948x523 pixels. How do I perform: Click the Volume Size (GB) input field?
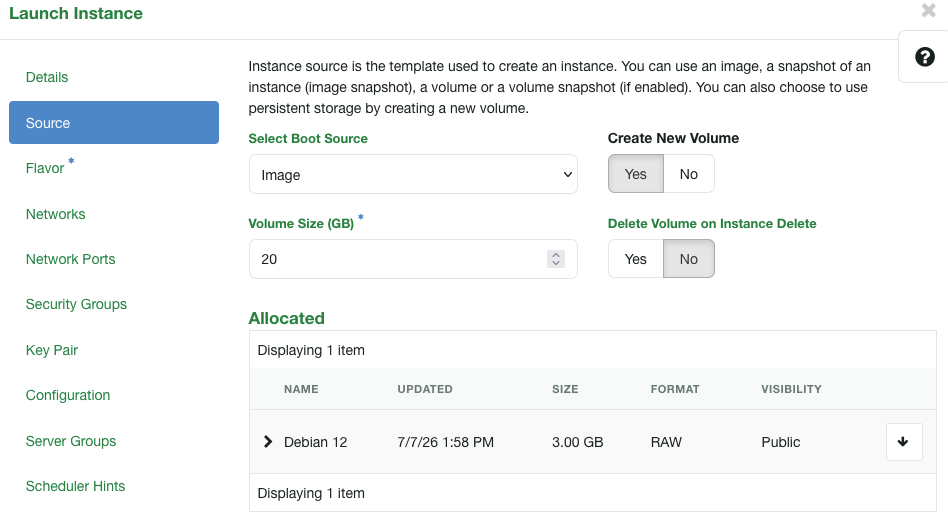(x=413, y=259)
